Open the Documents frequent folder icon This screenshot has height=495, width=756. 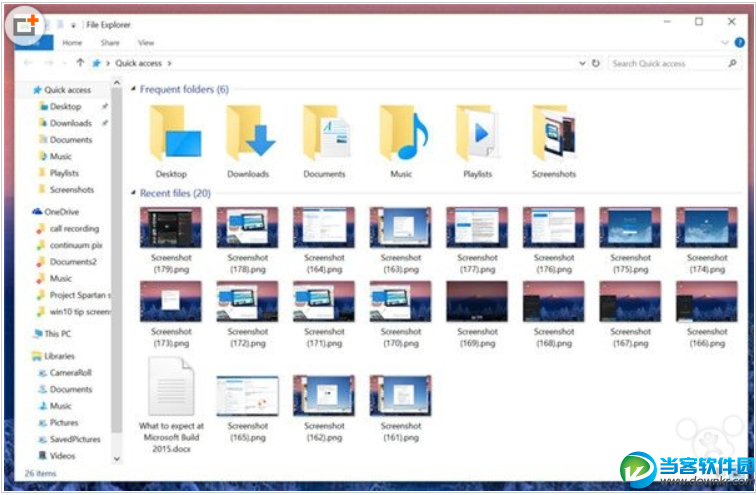[x=326, y=133]
